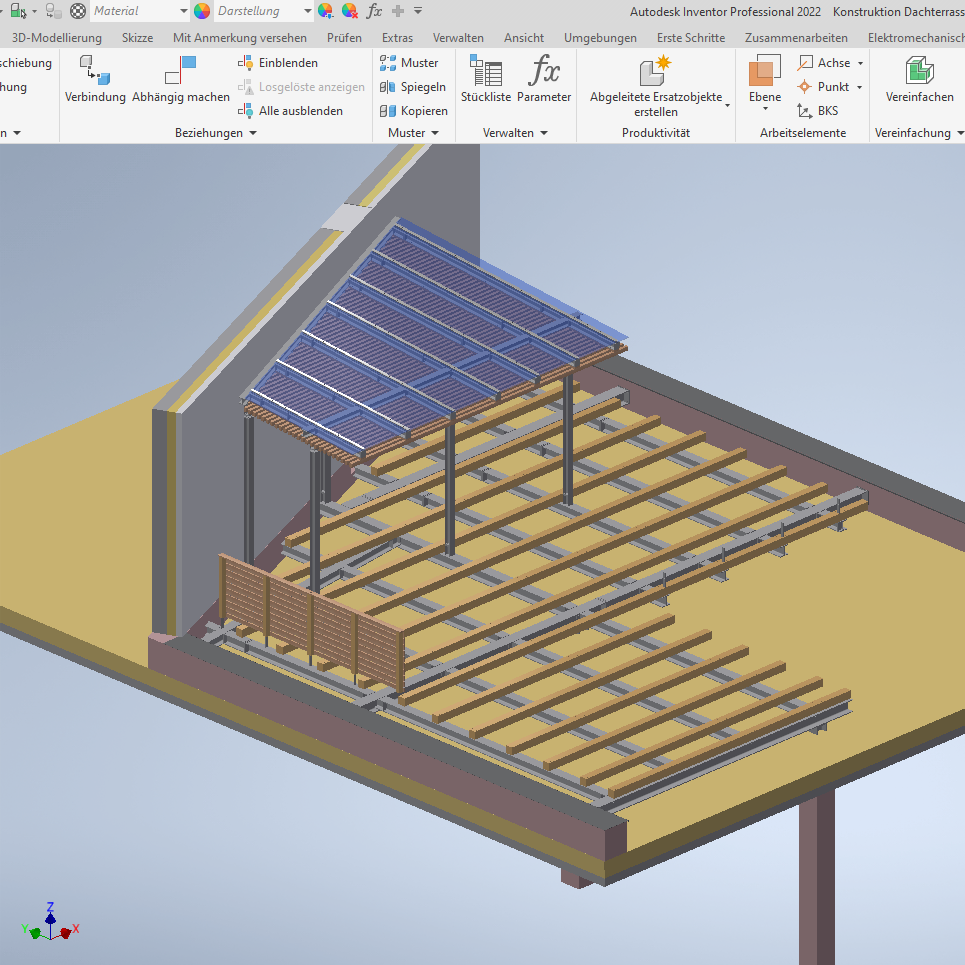
Task: Click Abgeleitete Ersatzobjekte erstellen icon
Action: (x=655, y=70)
